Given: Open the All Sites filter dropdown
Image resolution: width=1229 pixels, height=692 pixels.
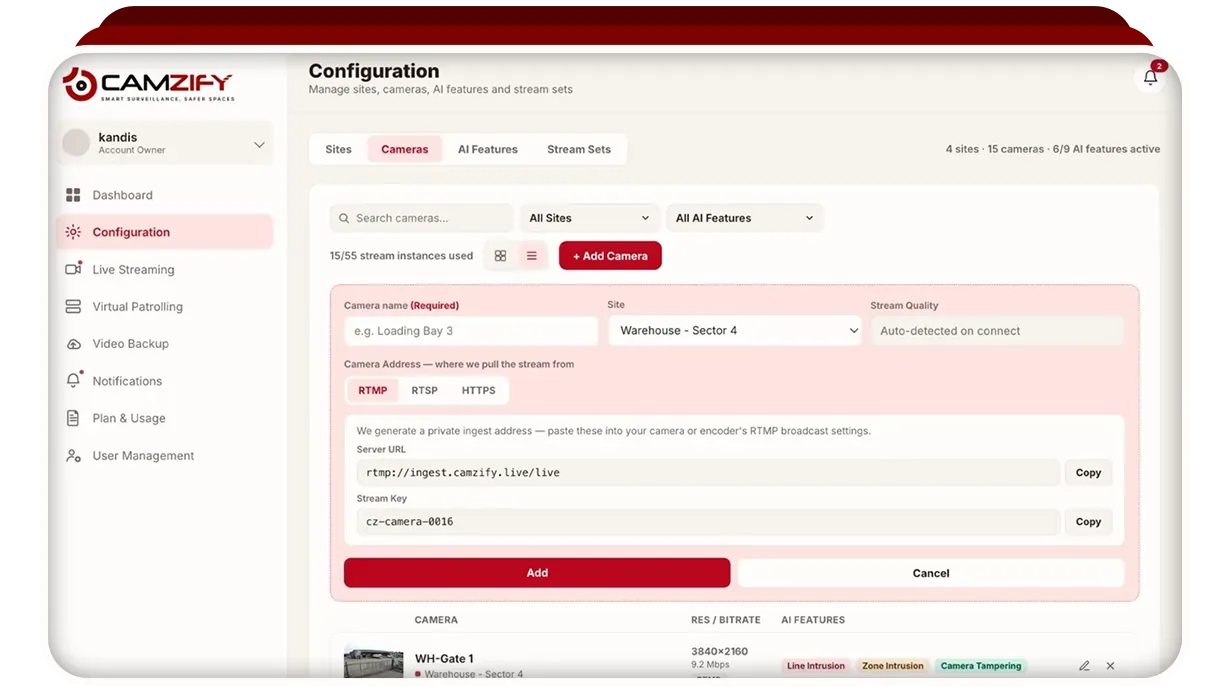Looking at the screenshot, I should pyautogui.click(x=590, y=218).
